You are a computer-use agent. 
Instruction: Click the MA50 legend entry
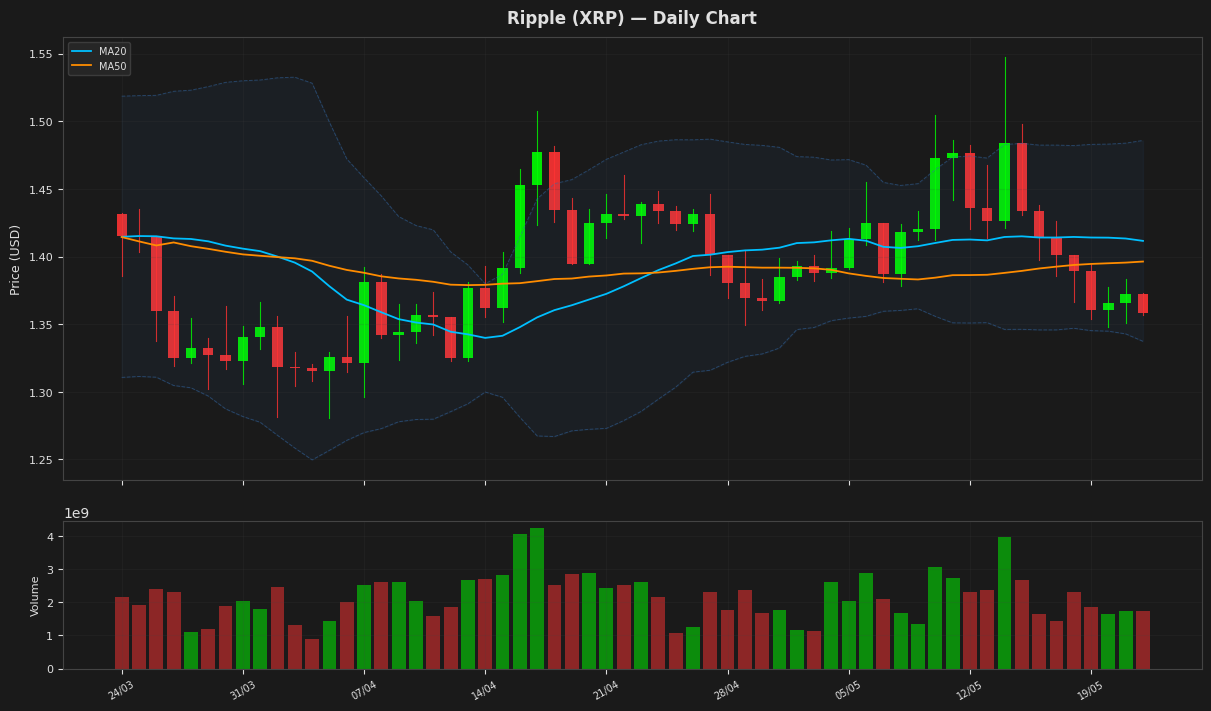click(x=98, y=66)
